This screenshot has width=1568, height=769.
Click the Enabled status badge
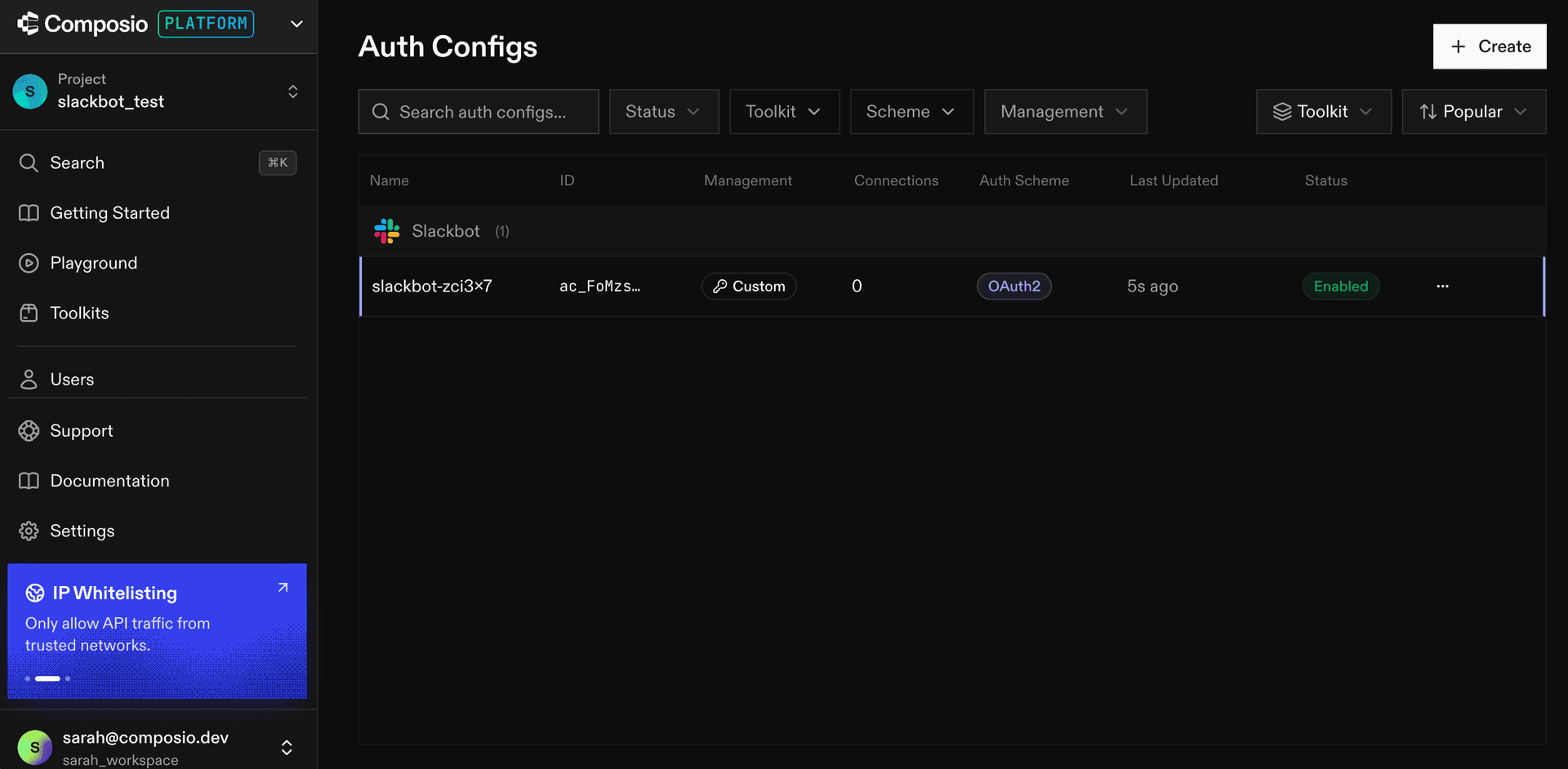[1341, 287]
